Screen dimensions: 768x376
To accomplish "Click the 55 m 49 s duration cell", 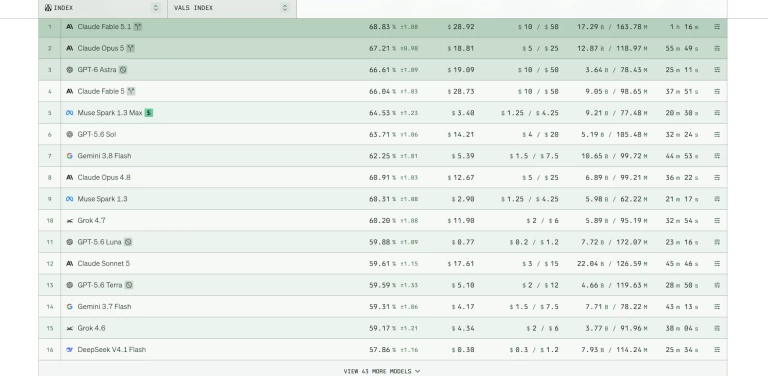I will 682,48.
